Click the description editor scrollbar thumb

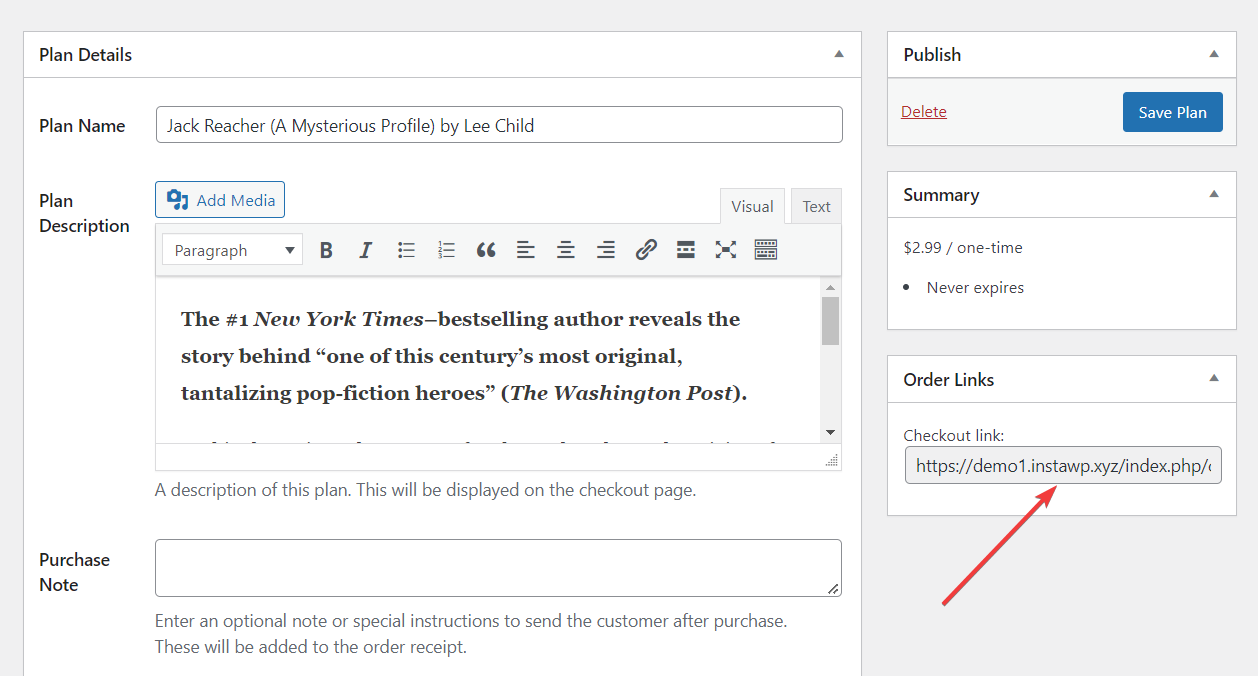(x=830, y=320)
